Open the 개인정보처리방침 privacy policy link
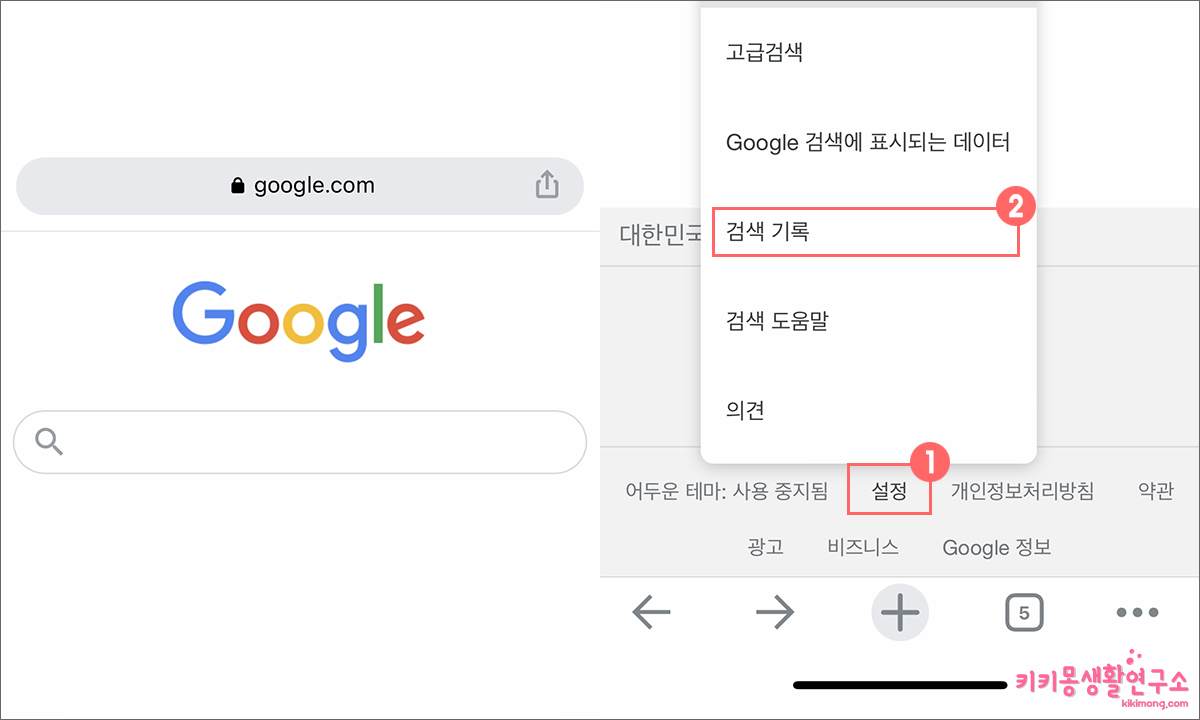This screenshot has height=720, width=1200. click(1022, 491)
